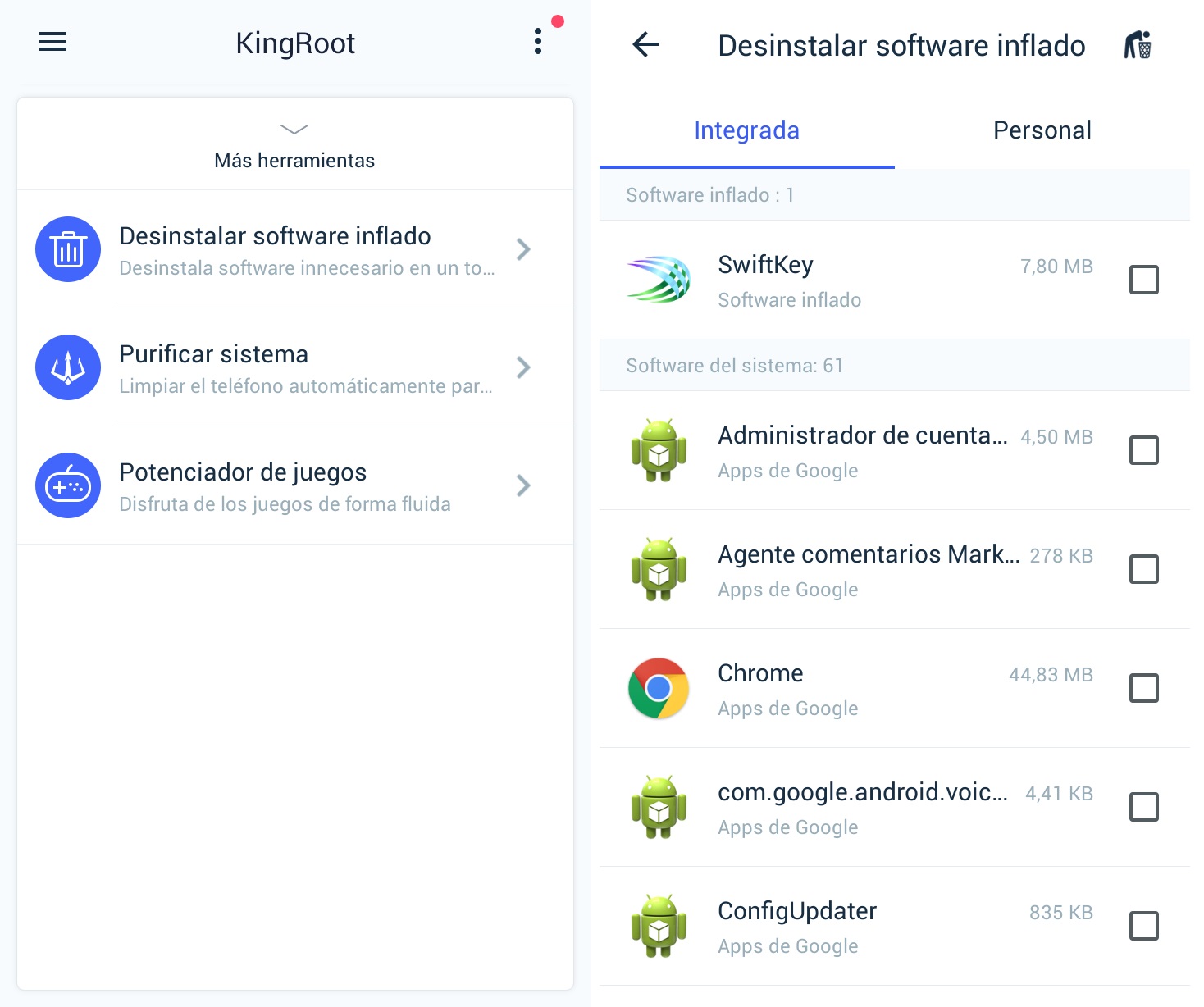Tap the SwiftKey app icon
The height and width of the screenshot is (1007, 1204).
point(658,280)
